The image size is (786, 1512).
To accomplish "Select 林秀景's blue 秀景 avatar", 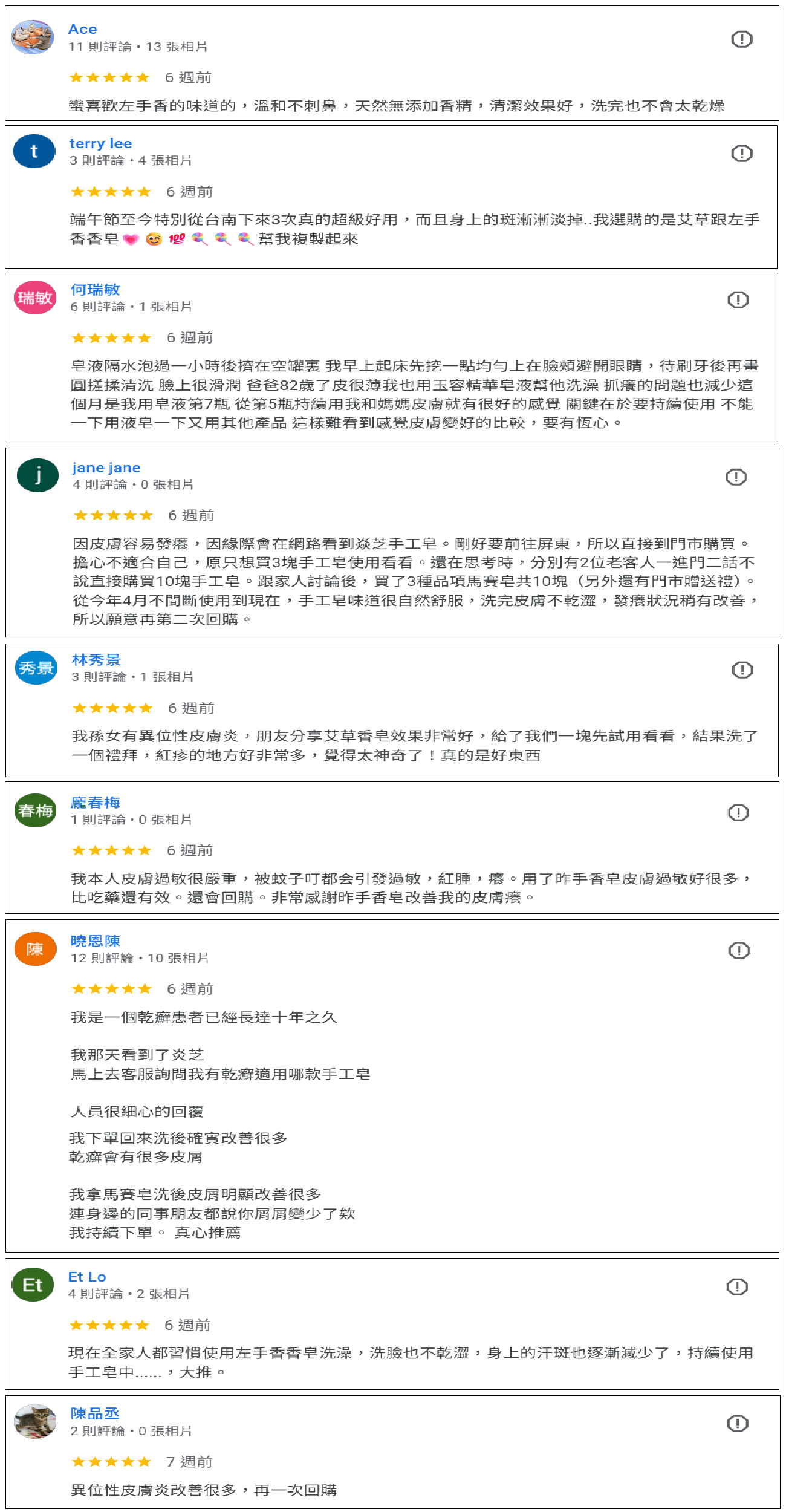I will [36, 668].
